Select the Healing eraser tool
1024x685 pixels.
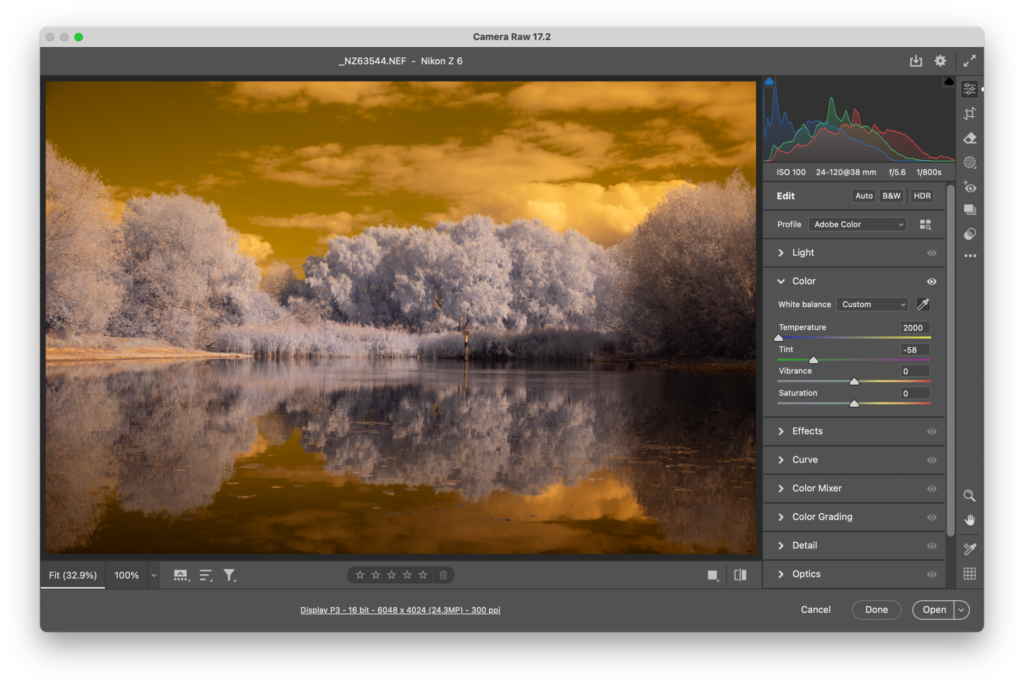(x=969, y=138)
